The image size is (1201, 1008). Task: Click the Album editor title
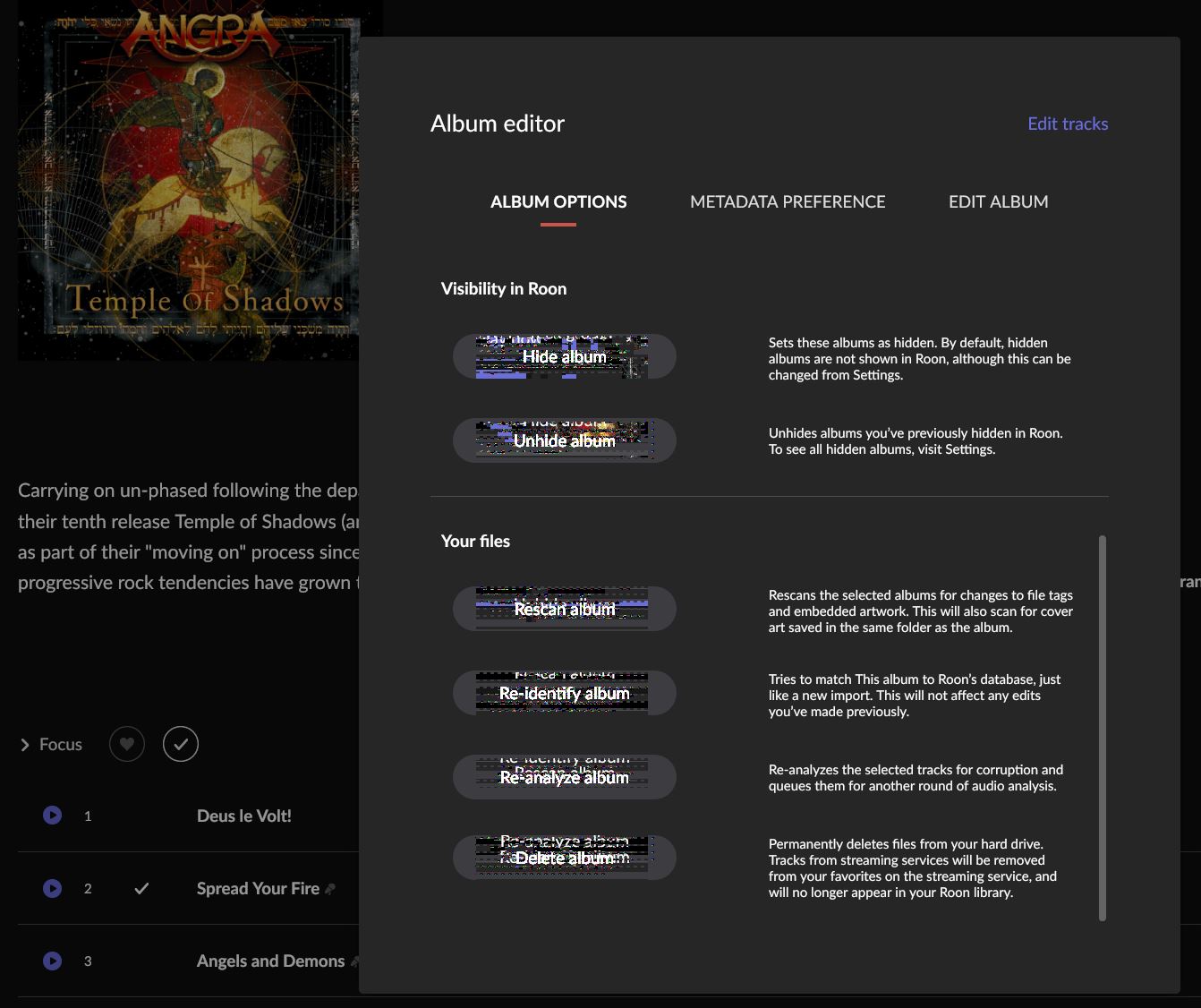point(498,124)
